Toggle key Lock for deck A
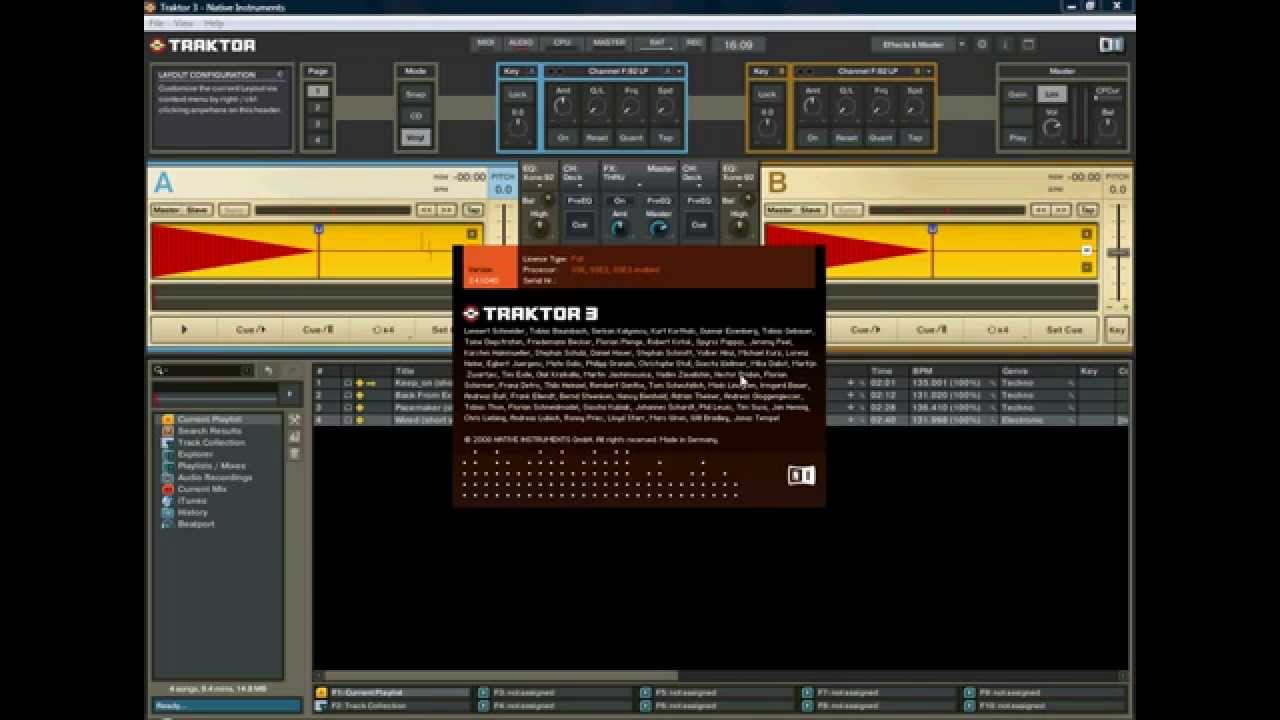This screenshot has width=1280, height=720. pos(517,95)
